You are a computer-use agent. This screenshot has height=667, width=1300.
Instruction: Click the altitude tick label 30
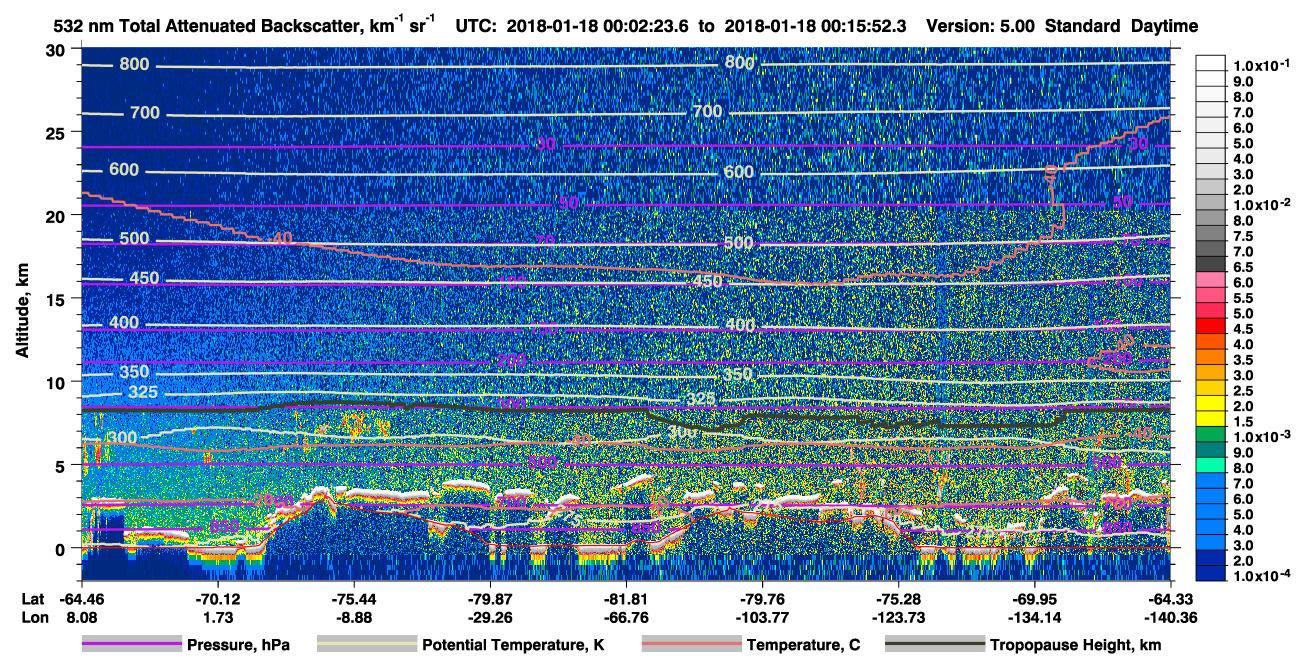[x=58, y=50]
